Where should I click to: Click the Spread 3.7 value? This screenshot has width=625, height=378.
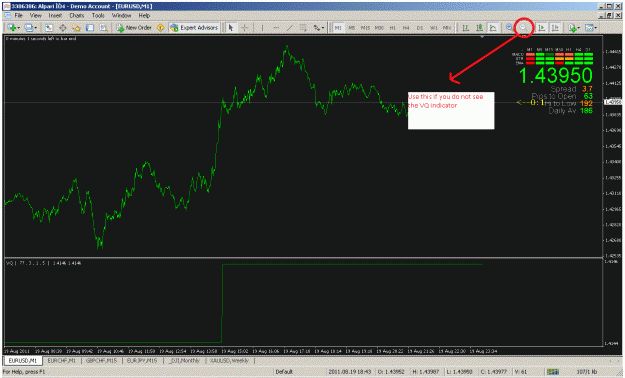pos(587,89)
